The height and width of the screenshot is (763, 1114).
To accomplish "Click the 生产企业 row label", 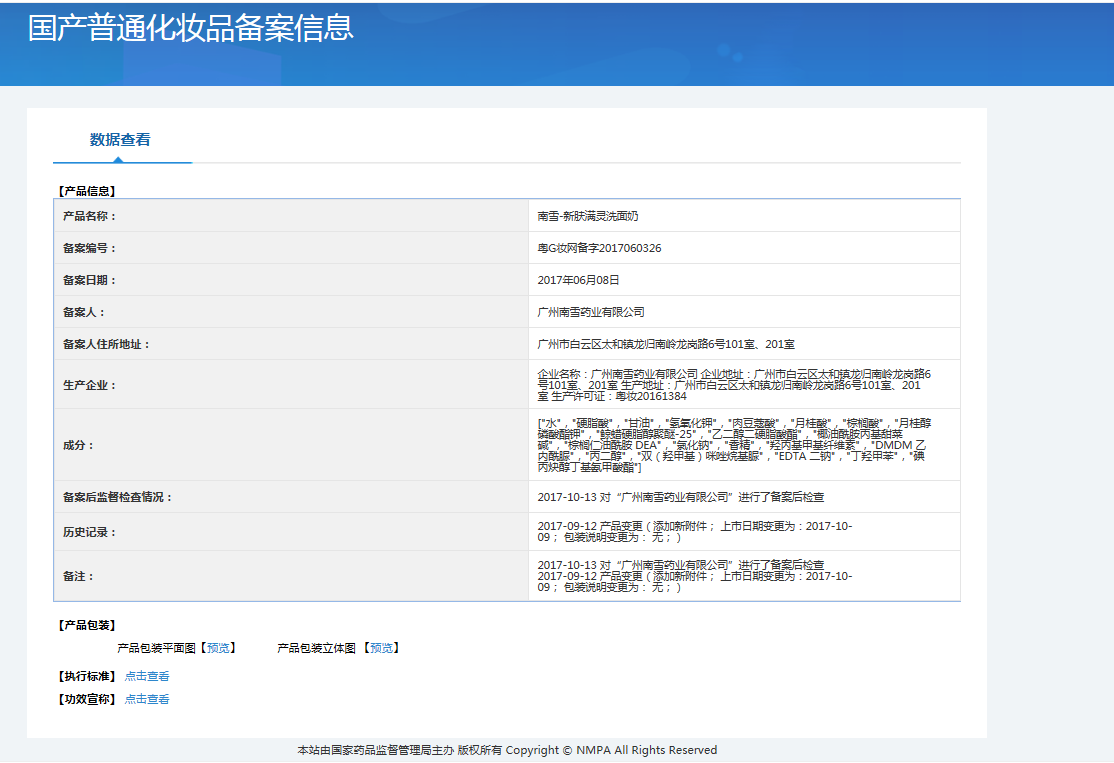I will click(90, 385).
